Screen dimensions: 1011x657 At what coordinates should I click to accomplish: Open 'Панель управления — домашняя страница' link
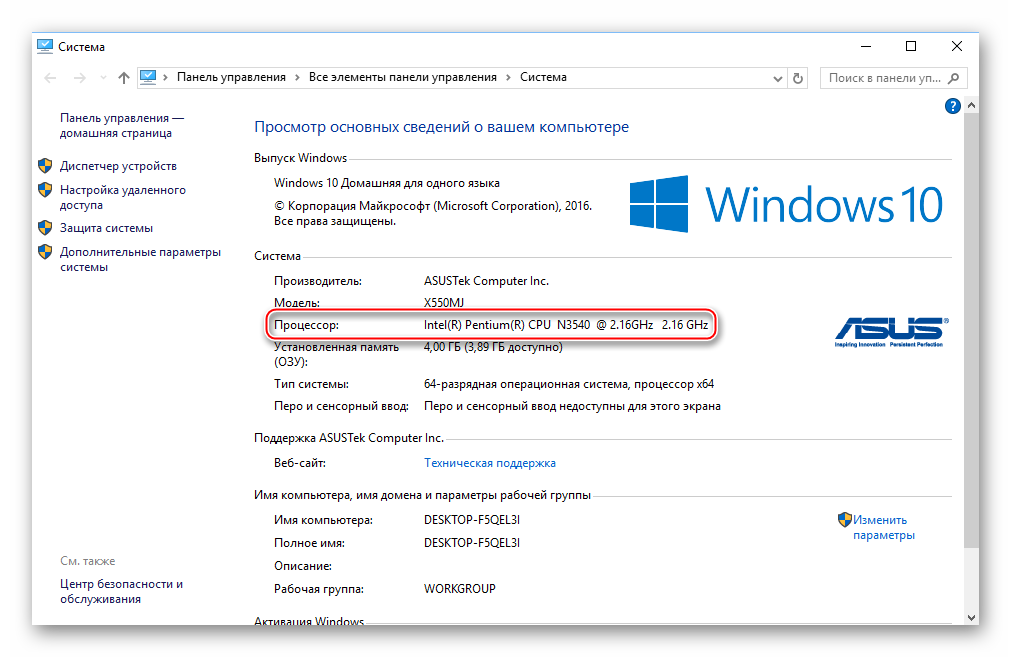(121, 126)
